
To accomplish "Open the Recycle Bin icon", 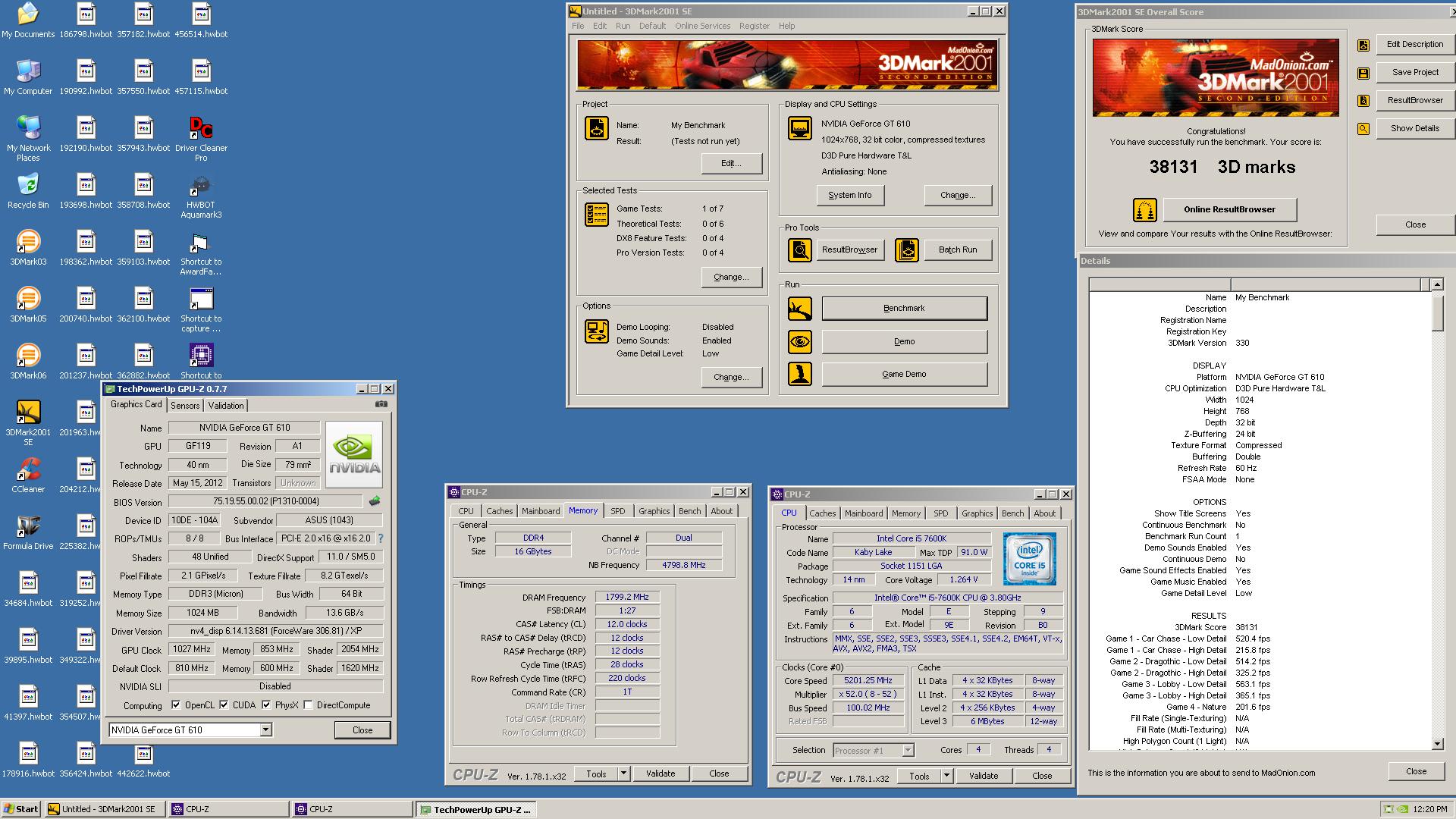I will [x=28, y=191].
